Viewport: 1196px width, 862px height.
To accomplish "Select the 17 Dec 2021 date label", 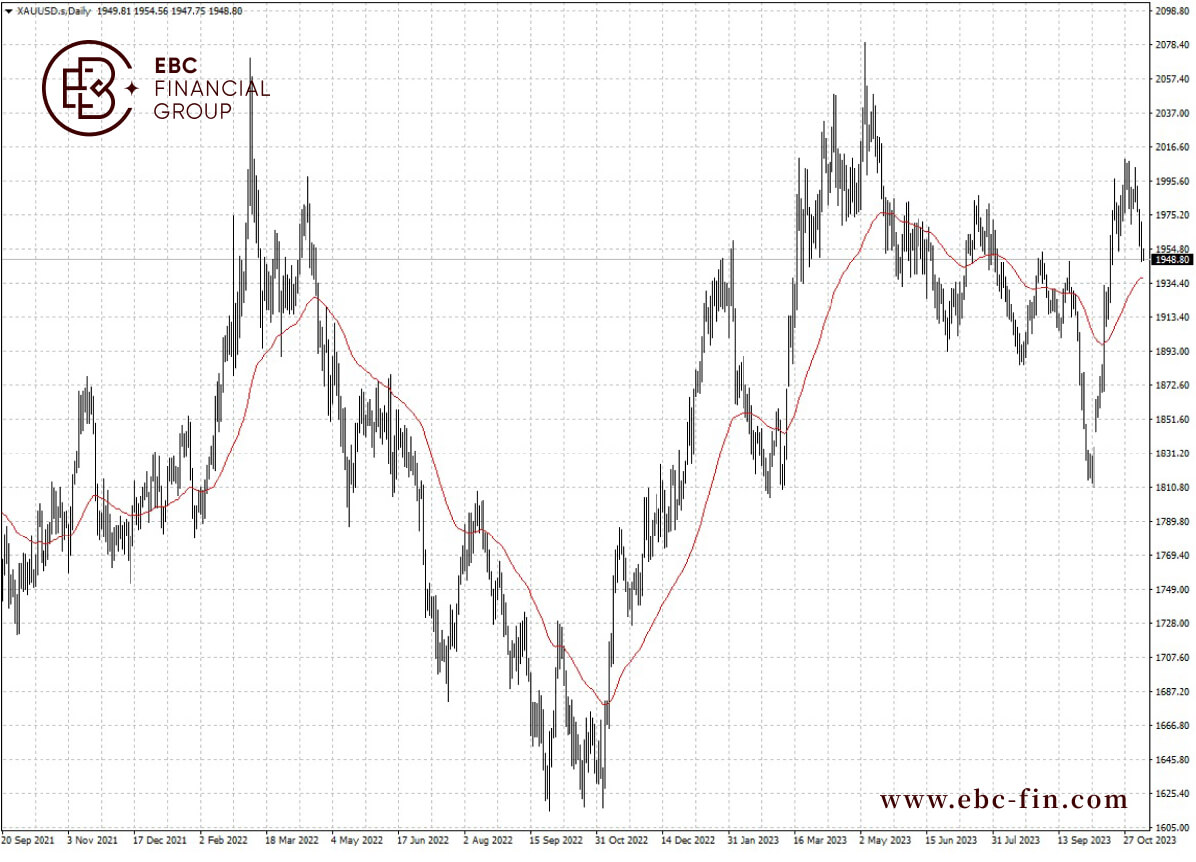I will pos(159,841).
